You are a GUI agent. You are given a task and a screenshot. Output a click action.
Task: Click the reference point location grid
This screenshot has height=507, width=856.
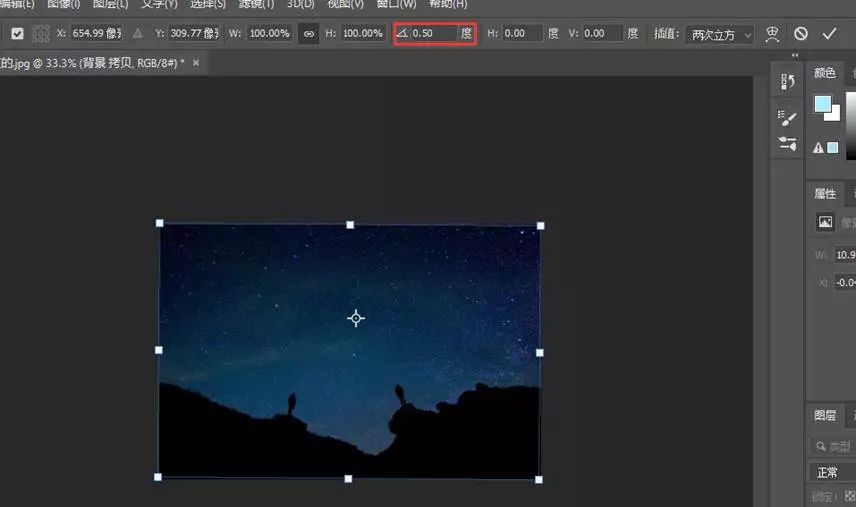(x=40, y=33)
